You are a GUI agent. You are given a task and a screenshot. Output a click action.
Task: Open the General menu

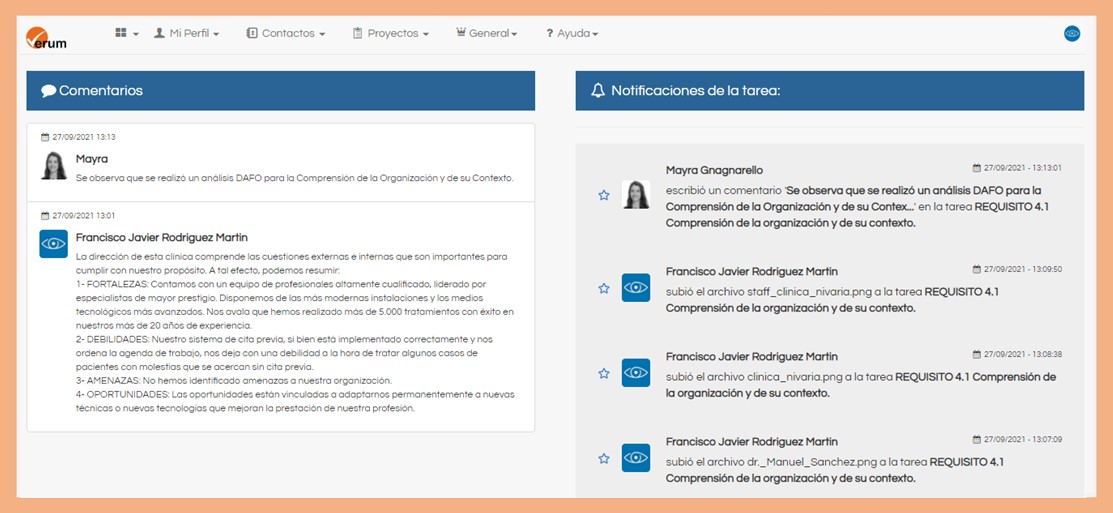click(x=487, y=33)
